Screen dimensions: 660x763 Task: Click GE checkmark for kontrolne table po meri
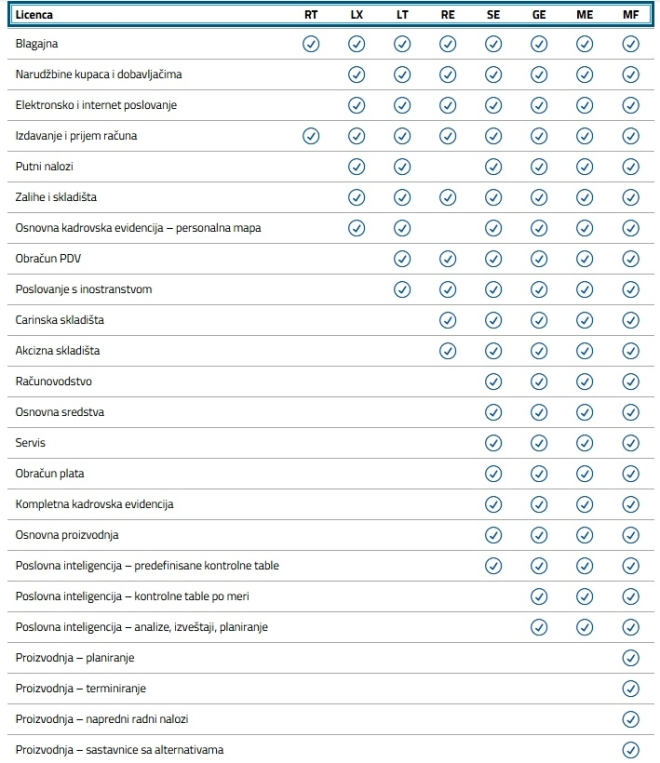539,596
